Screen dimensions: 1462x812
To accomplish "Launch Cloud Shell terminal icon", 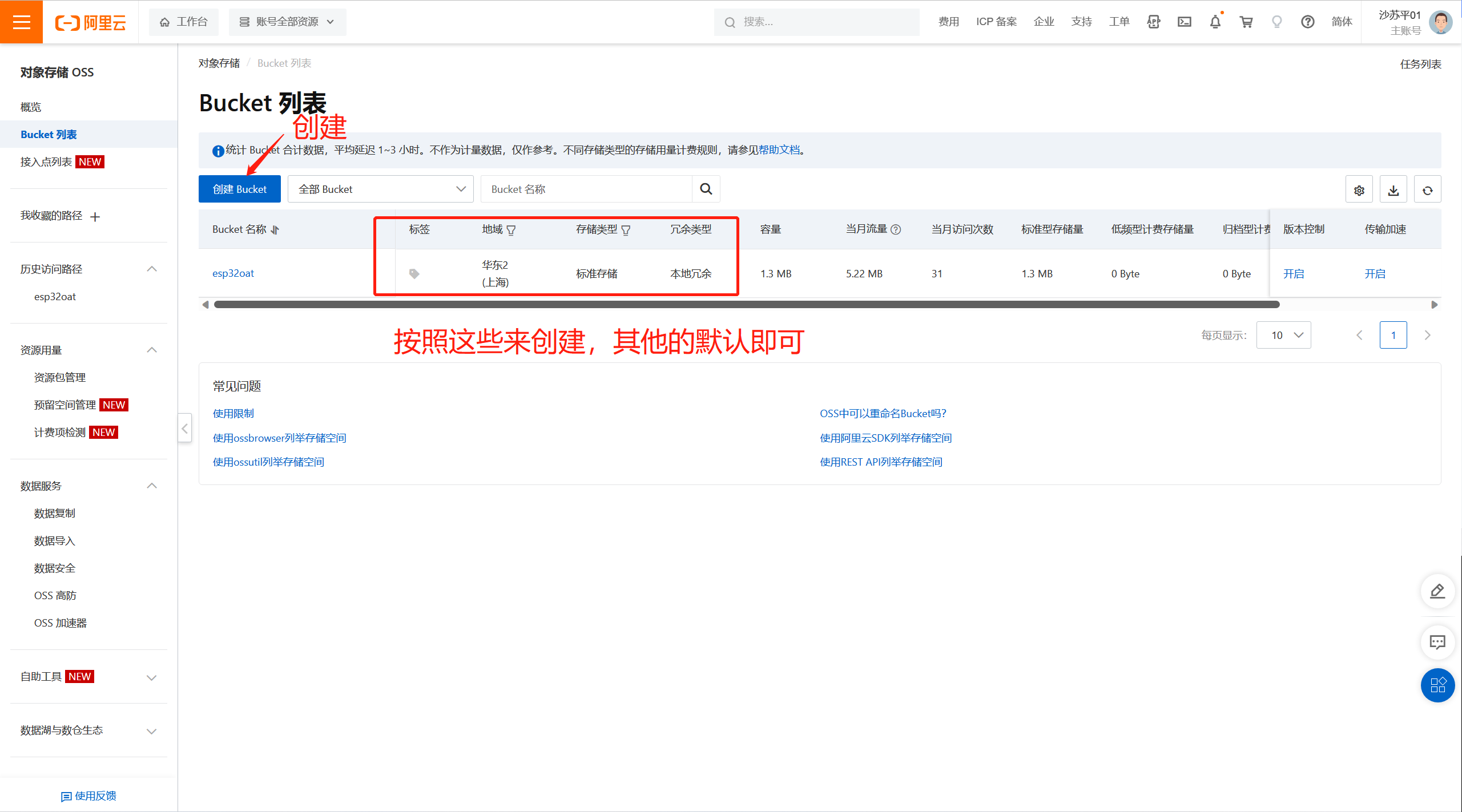I will pyautogui.click(x=1185, y=22).
